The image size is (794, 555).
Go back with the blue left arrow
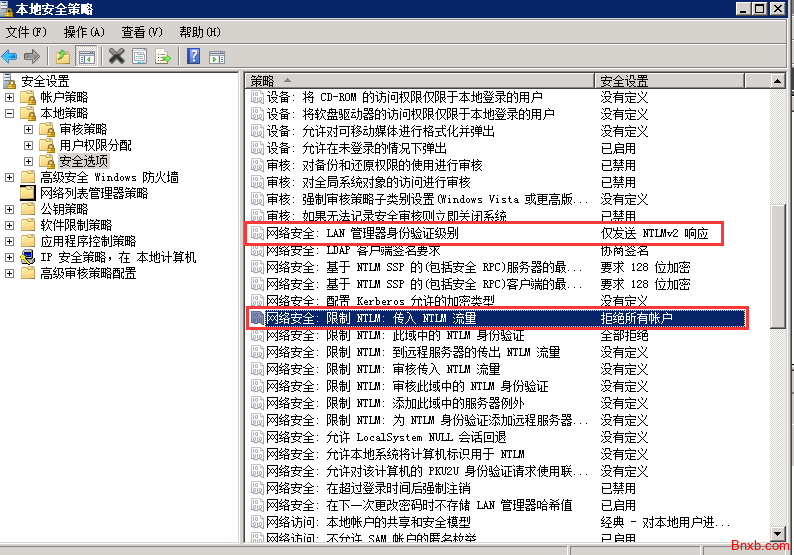click(10, 56)
